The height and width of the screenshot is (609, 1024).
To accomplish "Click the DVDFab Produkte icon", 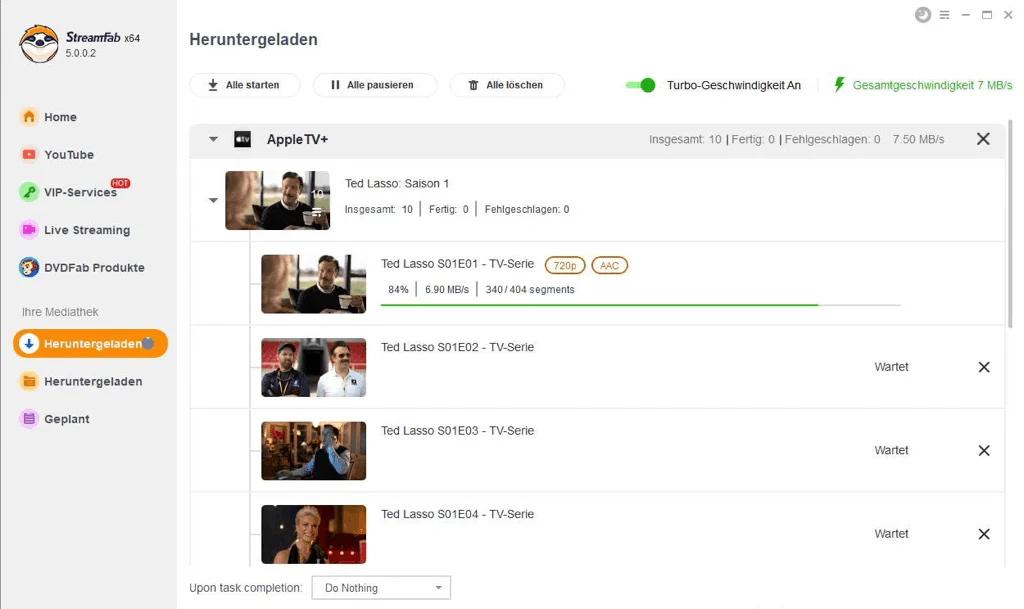I will [29, 268].
